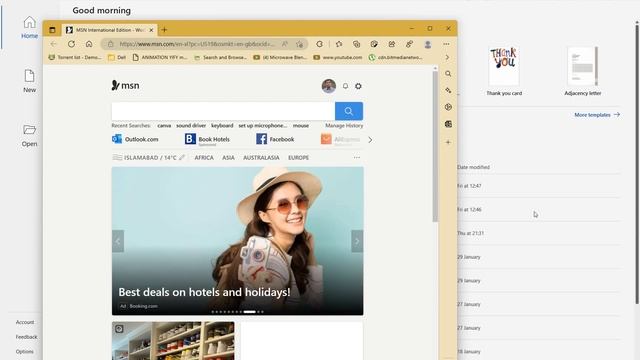Open the Outlook.com quick link
640x360 pixels.
click(136, 139)
